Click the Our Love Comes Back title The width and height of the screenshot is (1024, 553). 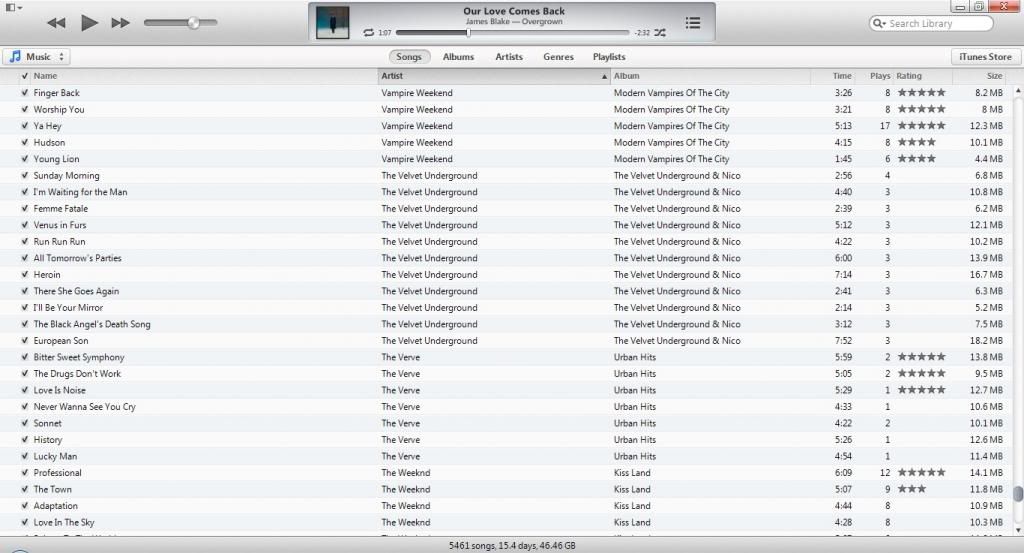pos(514,11)
